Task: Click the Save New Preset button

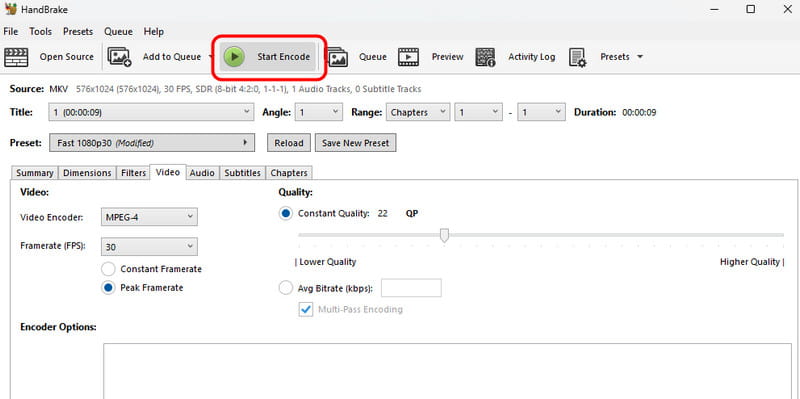Action: (x=355, y=143)
